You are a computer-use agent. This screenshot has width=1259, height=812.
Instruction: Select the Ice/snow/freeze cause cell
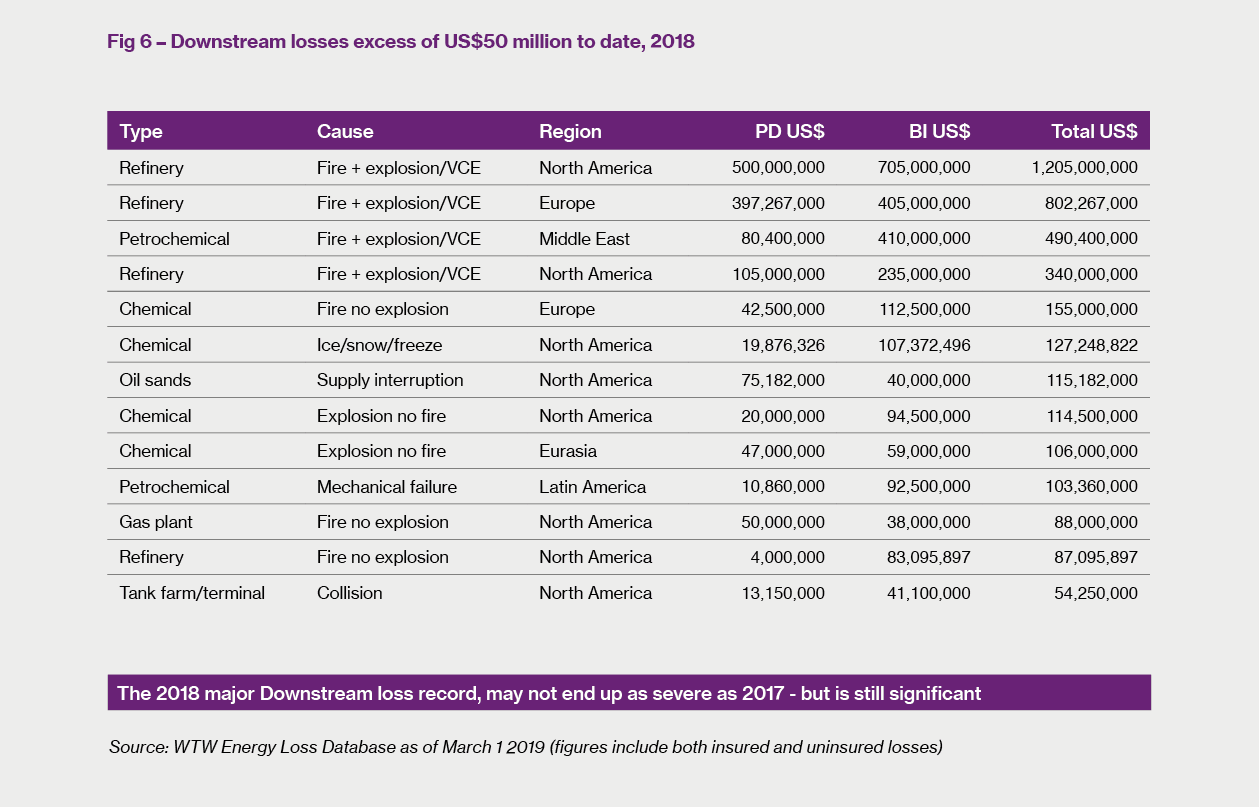click(379, 345)
